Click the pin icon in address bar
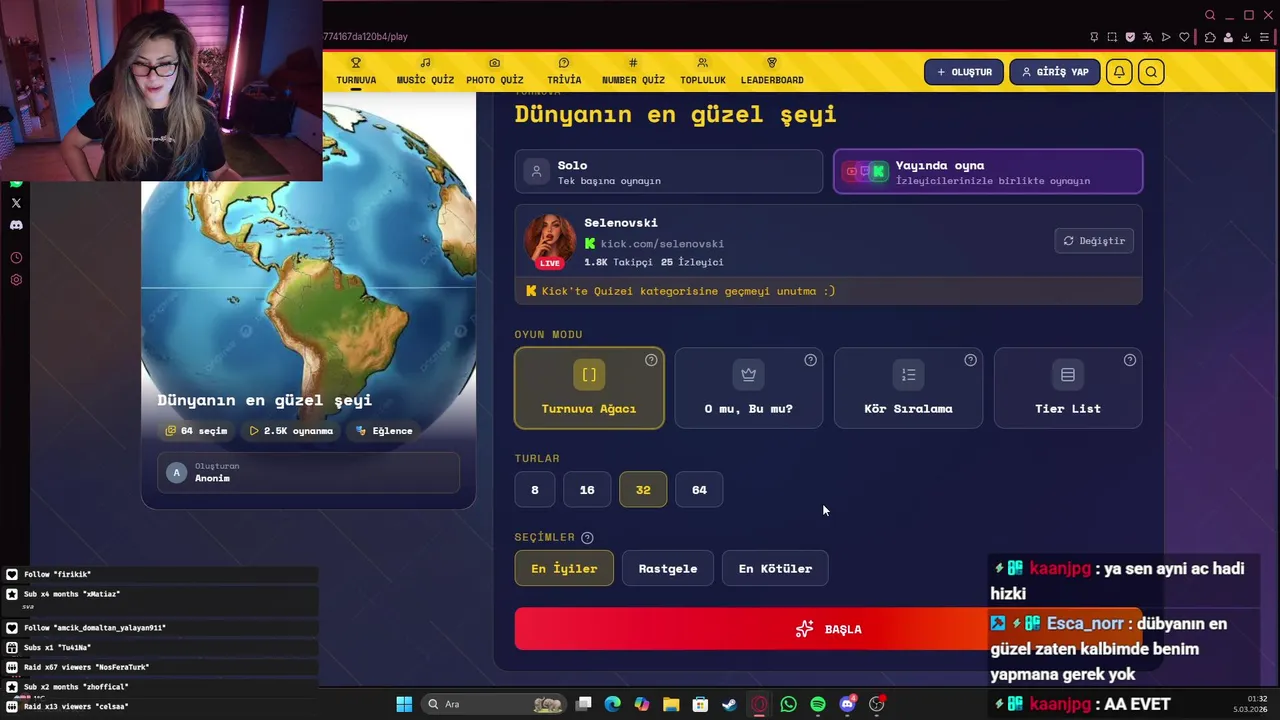This screenshot has width=1280, height=720. (x=1094, y=37)
